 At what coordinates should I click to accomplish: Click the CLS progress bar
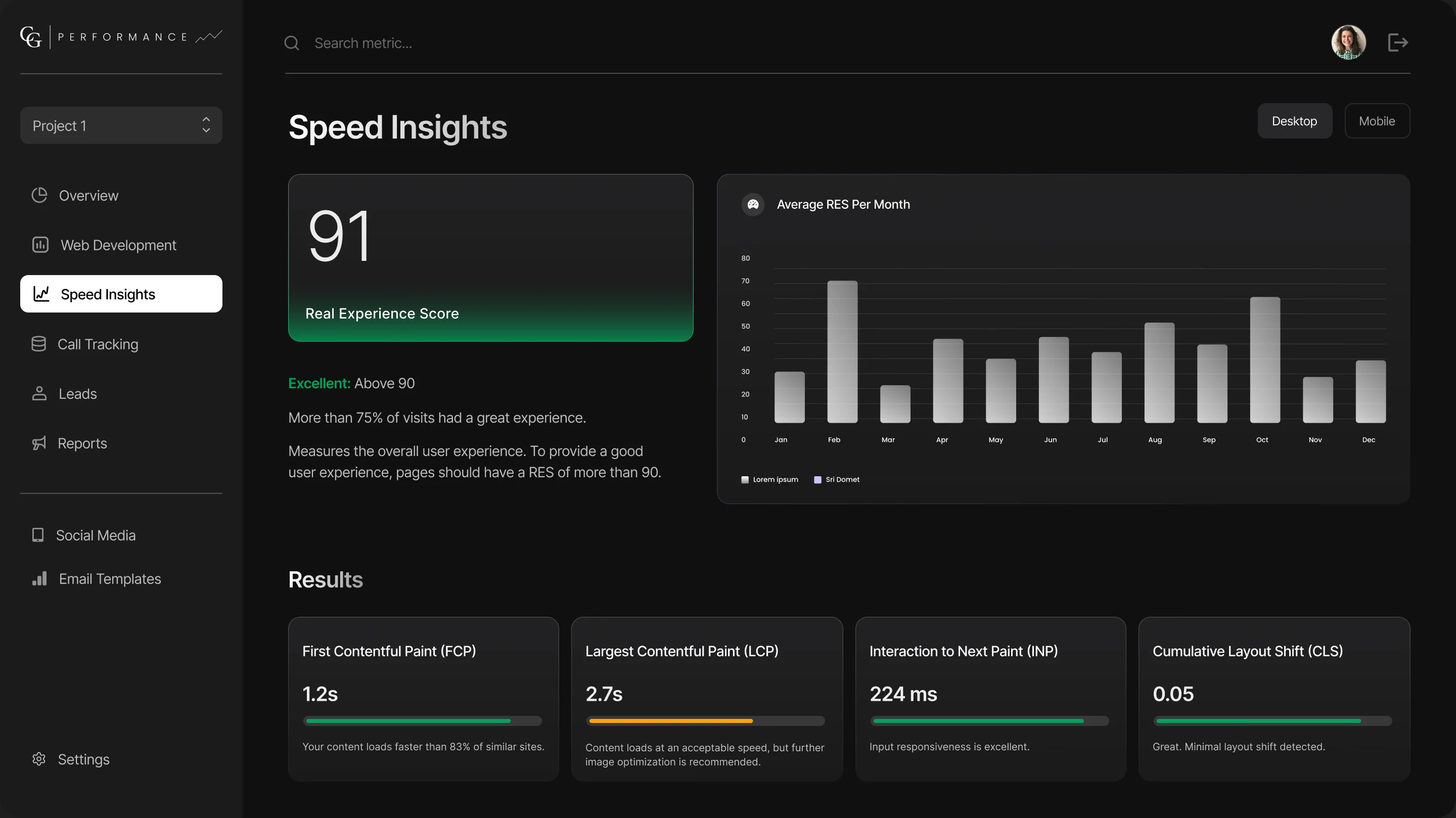1272,721
